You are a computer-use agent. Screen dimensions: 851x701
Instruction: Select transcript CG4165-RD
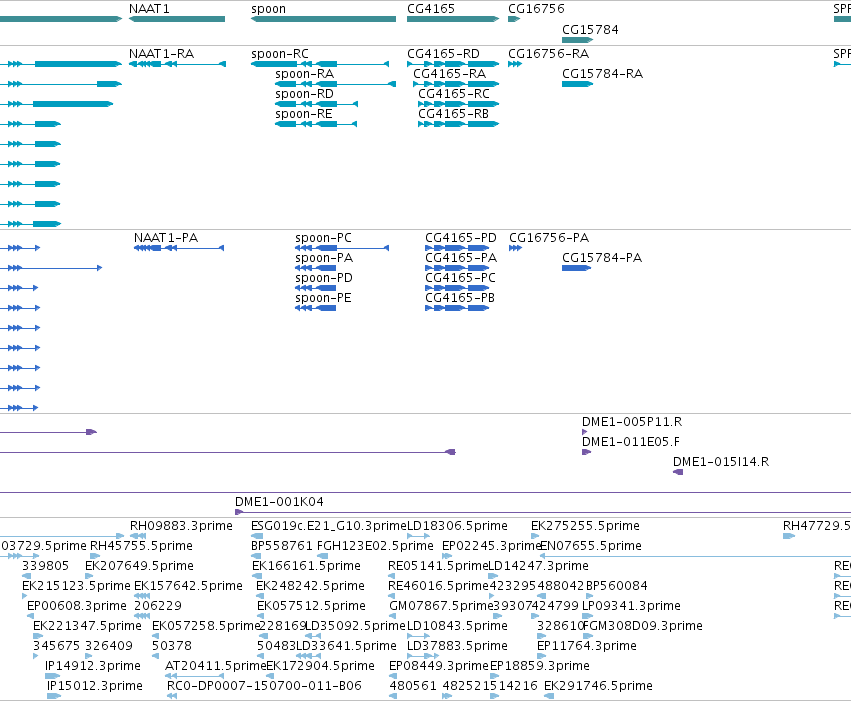453,64
